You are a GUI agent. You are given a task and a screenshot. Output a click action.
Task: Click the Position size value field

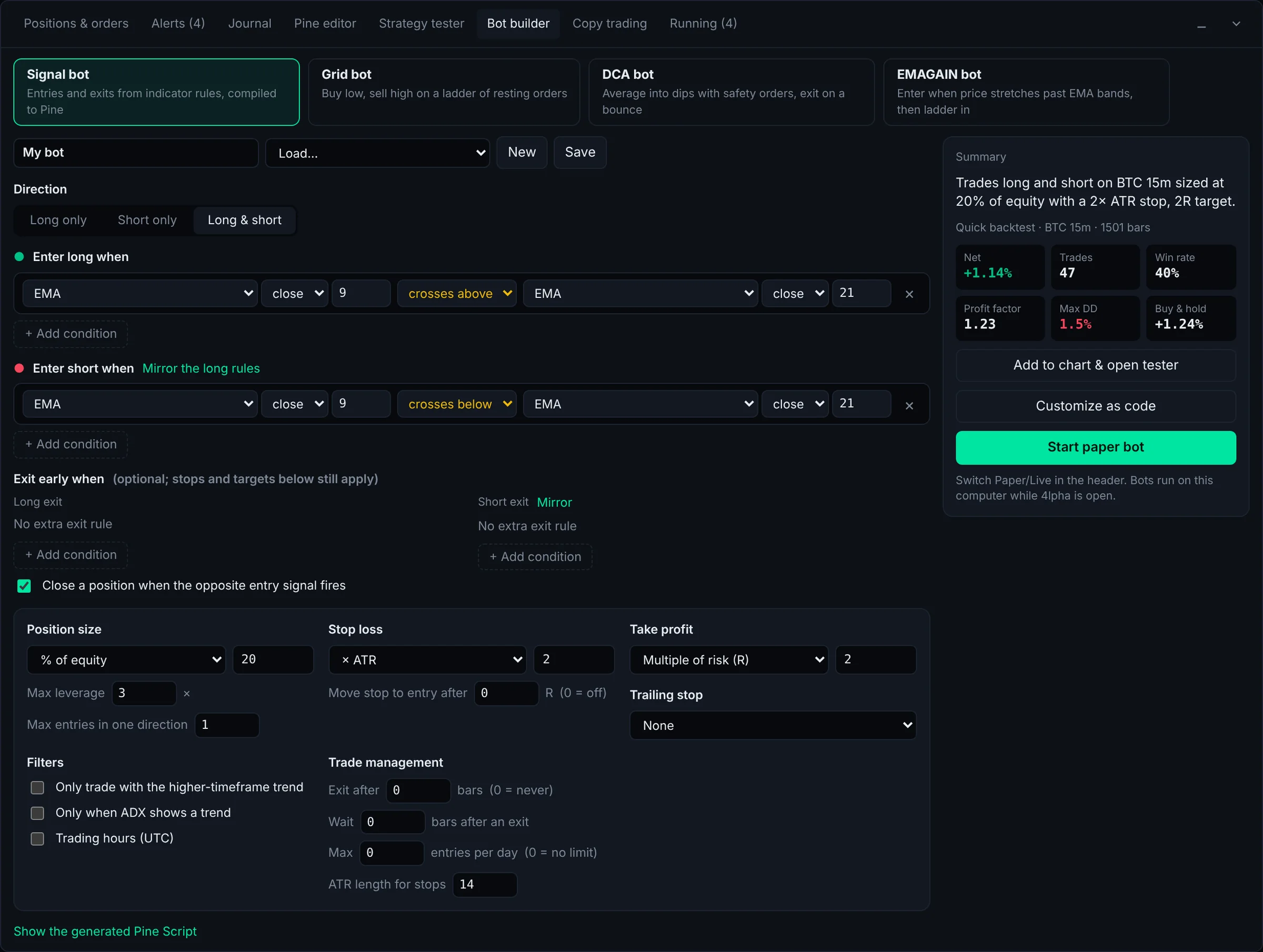pos(273,659)
